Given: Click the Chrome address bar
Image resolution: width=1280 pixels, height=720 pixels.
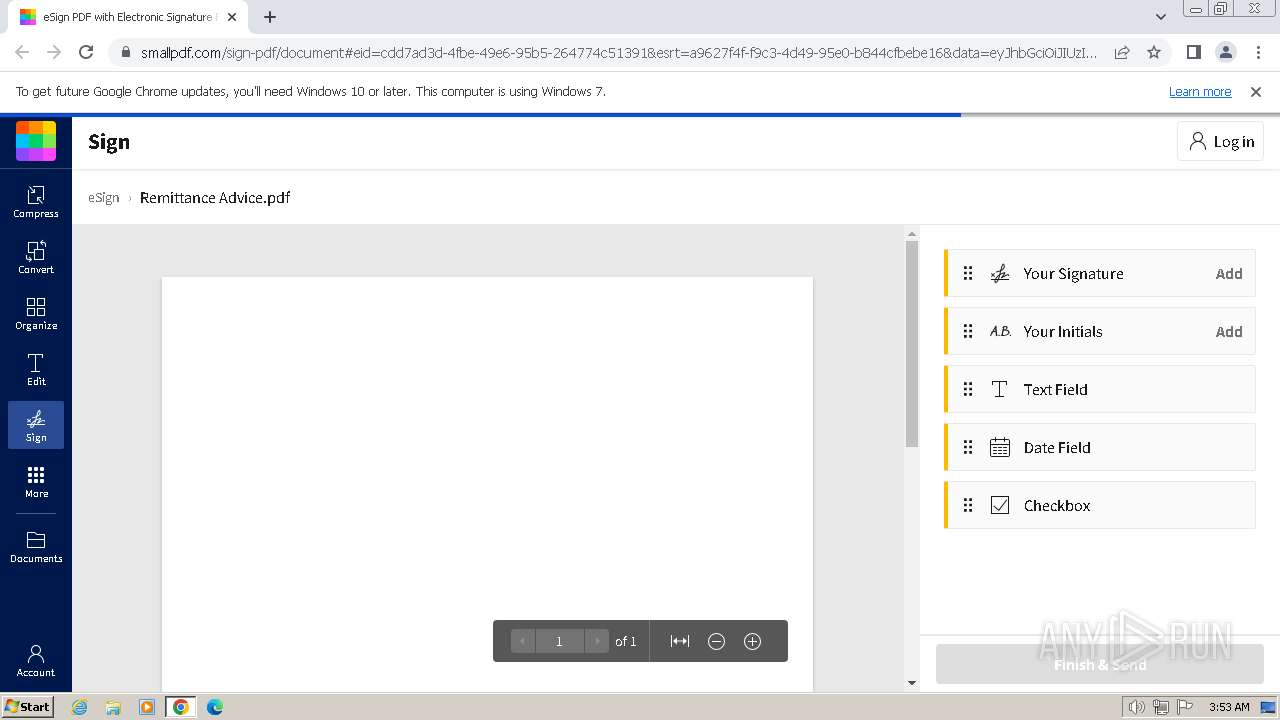Looking at the screenshot, I should 618,52.
